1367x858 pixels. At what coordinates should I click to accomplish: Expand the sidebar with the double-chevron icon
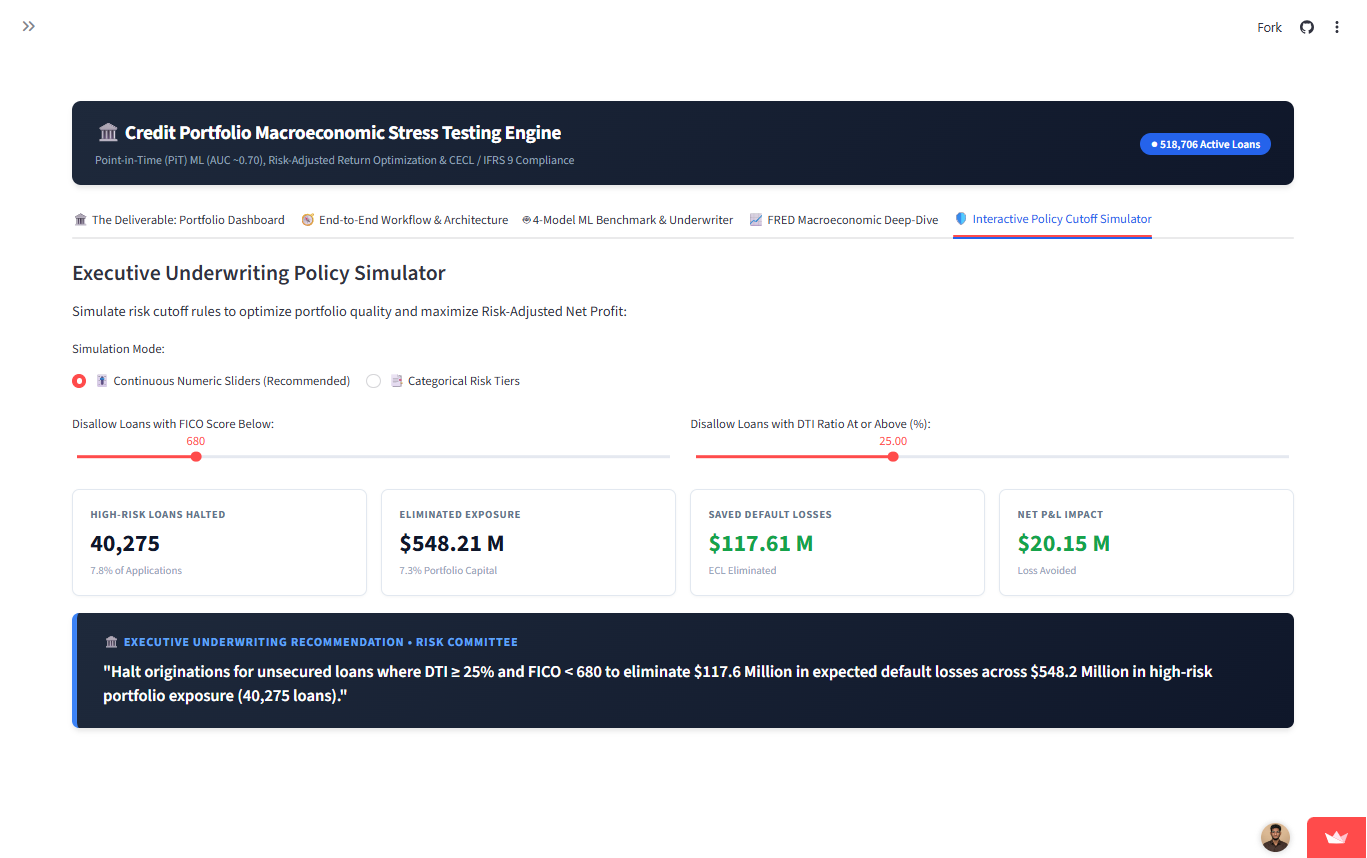coord(29,26)
